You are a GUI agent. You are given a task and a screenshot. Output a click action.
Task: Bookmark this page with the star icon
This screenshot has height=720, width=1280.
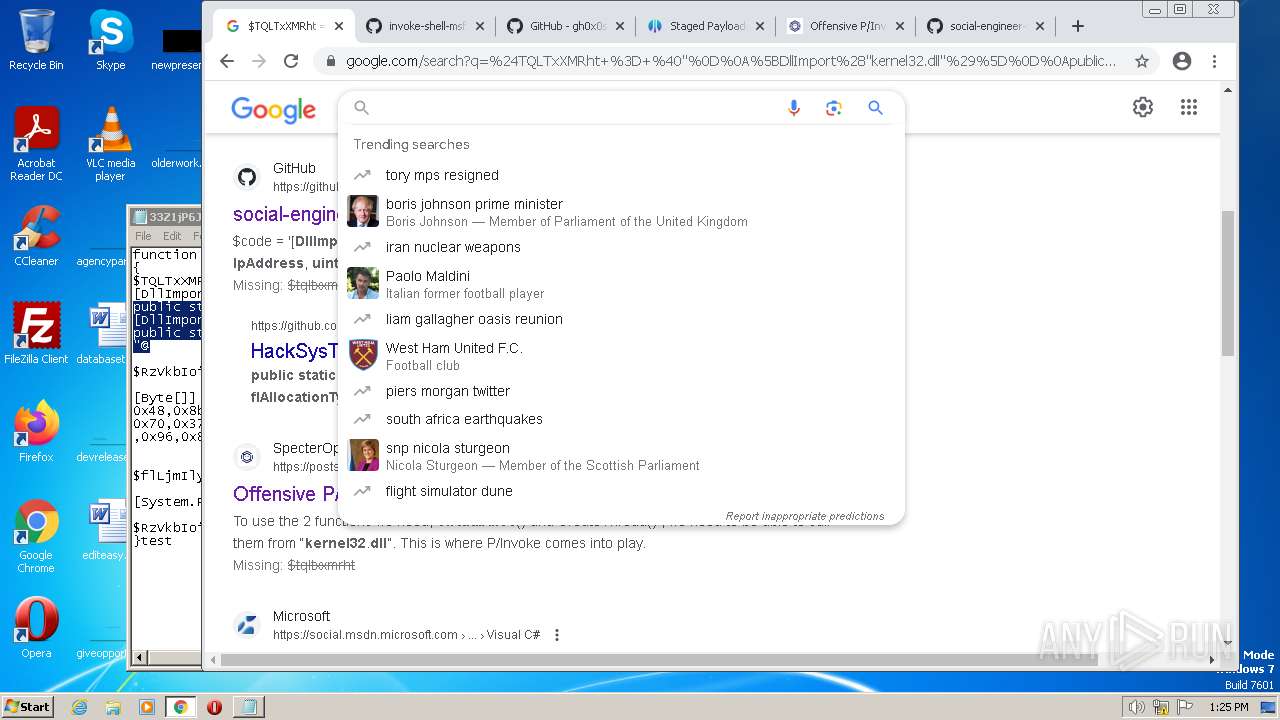(1142, 61)
